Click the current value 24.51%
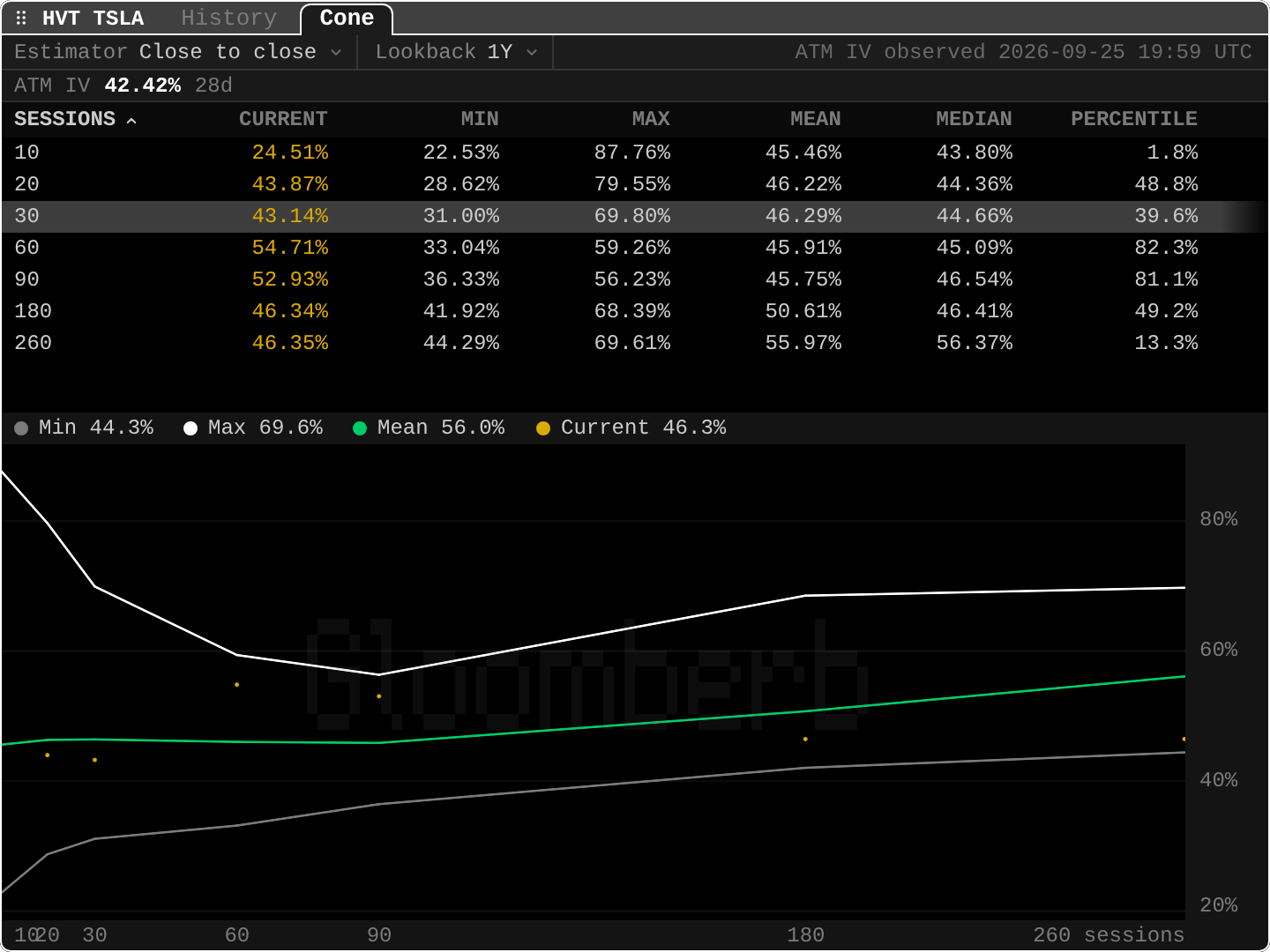 [290, 152]
